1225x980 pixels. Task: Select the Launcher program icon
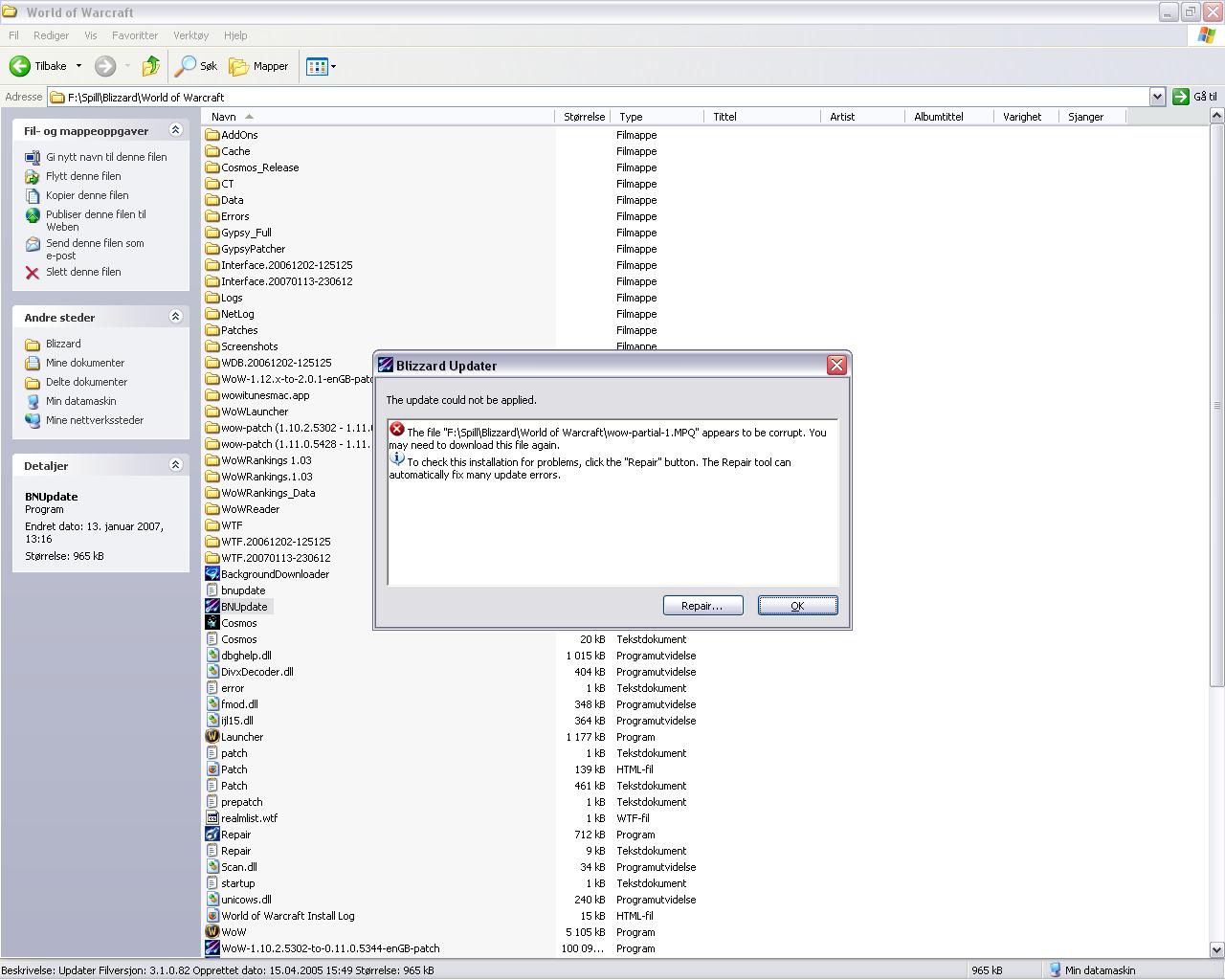(x=212, y=737)
